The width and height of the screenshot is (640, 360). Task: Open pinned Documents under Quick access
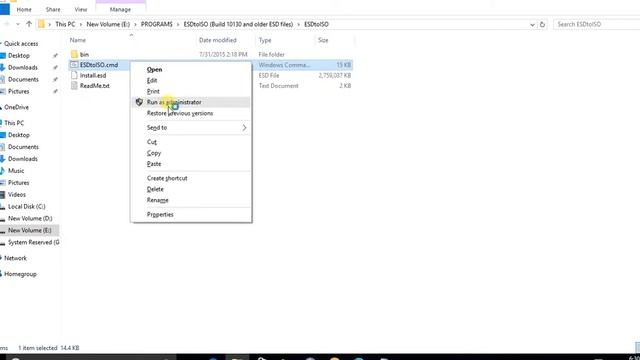click(x=23, y=79)
